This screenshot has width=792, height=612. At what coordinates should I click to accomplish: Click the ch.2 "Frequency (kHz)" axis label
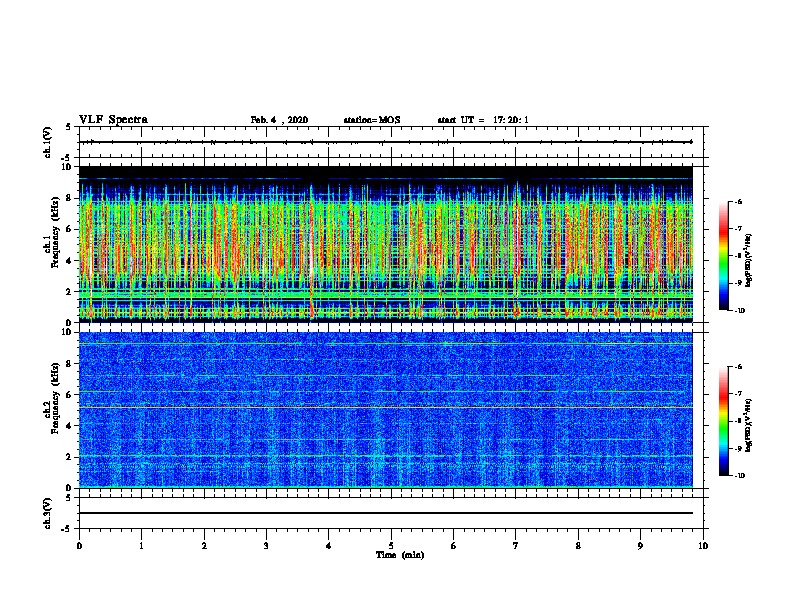(55, 398)
